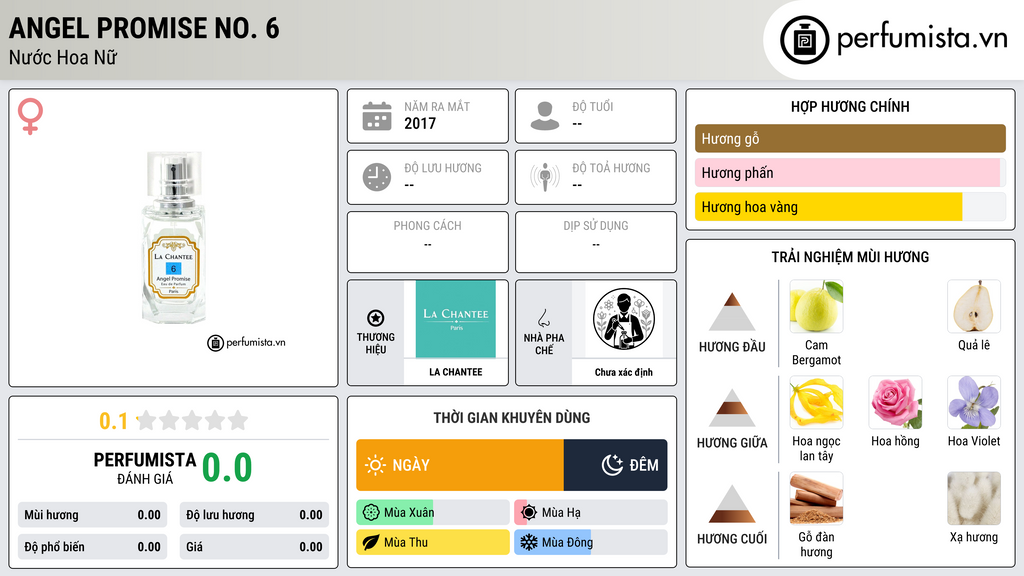Screen dimensions: 1024x576
Task: Click the Mùa Đông season bar
Action: click(591, 542)
